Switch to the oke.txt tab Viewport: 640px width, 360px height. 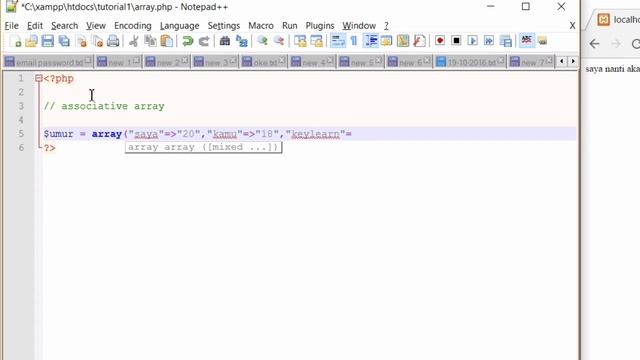click(263, 62)
